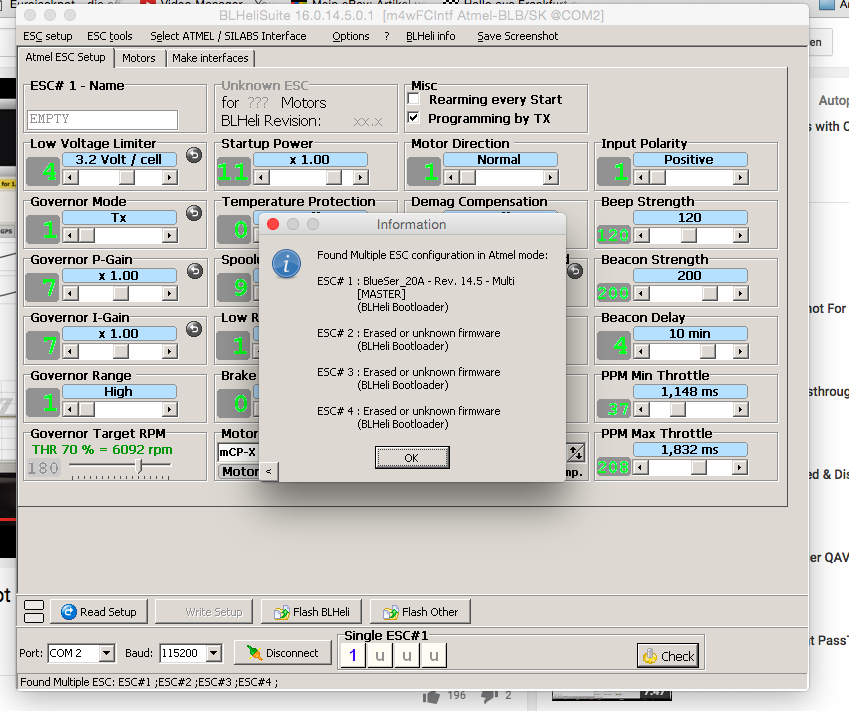Decrease Governor Mode with left arrow

[x=70, y=235]
